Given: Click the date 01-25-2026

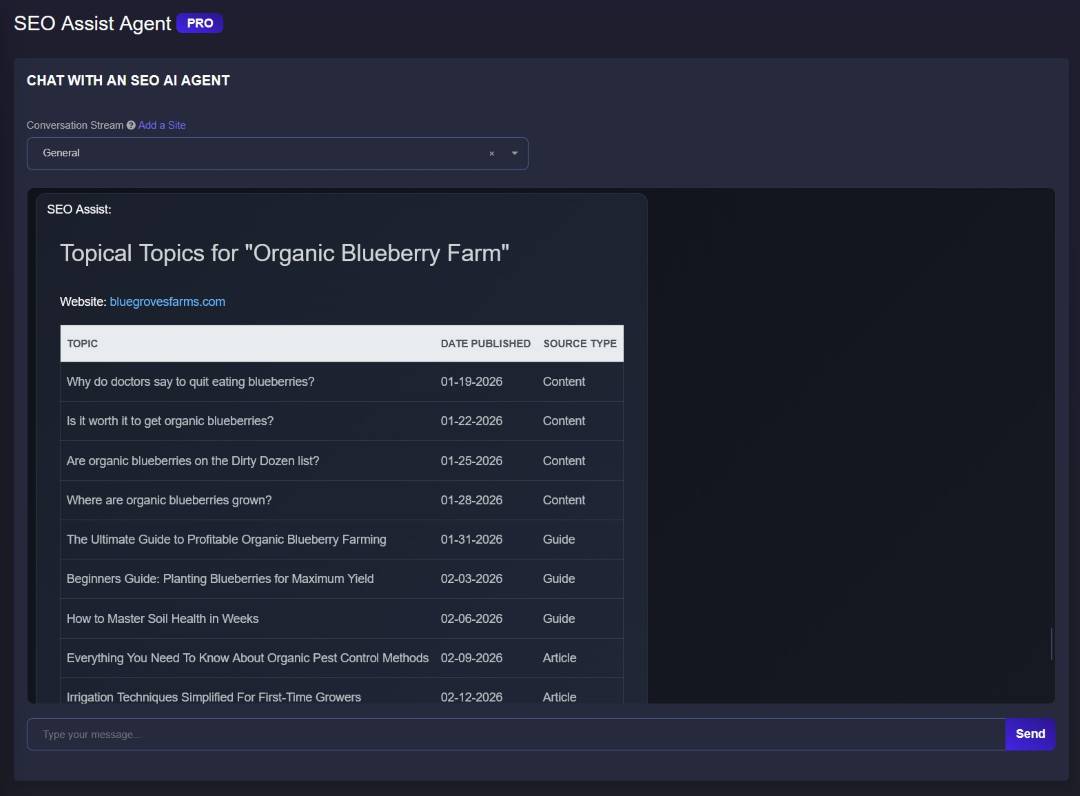Looking at the screenshot, I should [x=472, y=461].
